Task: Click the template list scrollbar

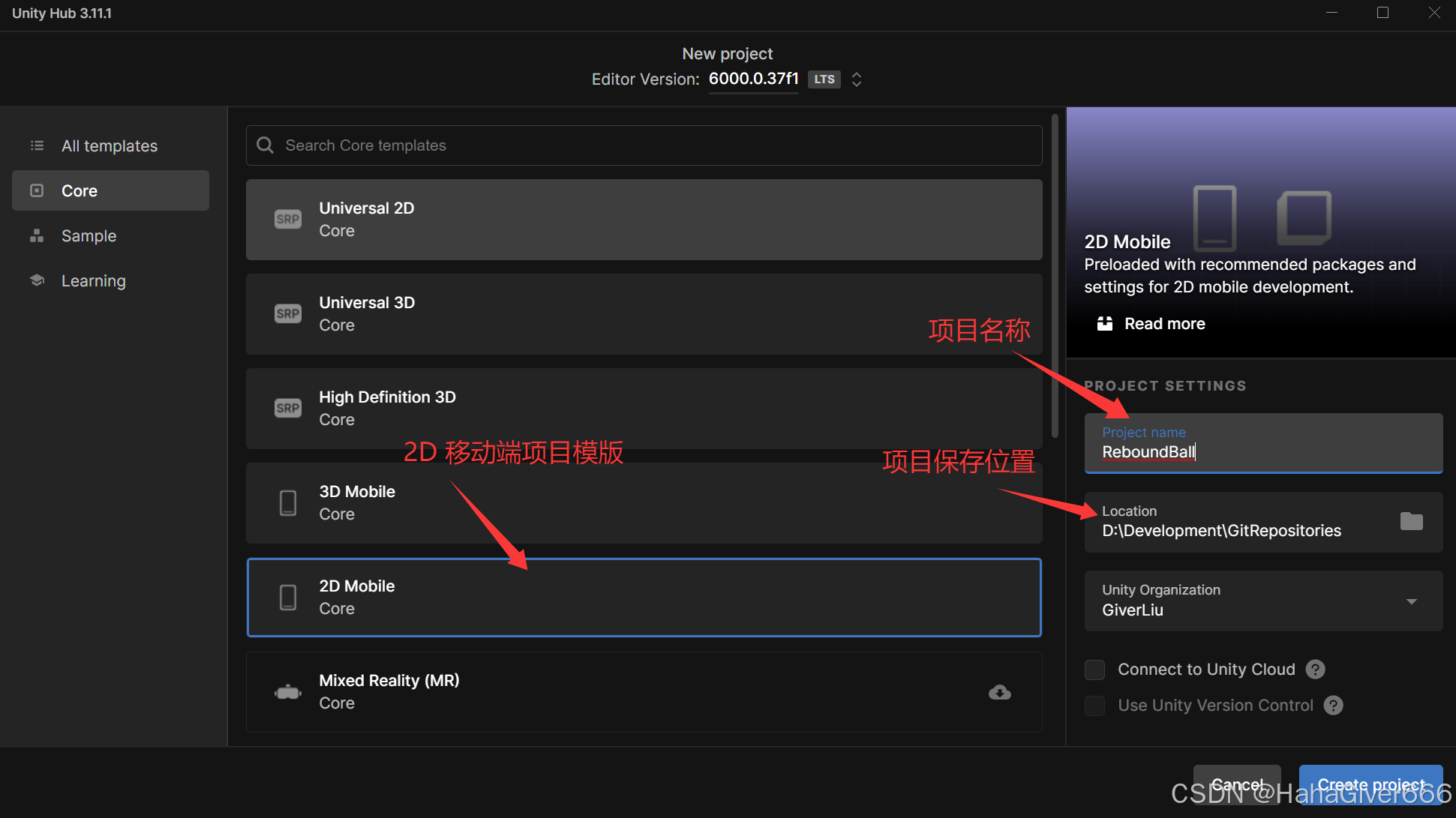Action: 1055,276
